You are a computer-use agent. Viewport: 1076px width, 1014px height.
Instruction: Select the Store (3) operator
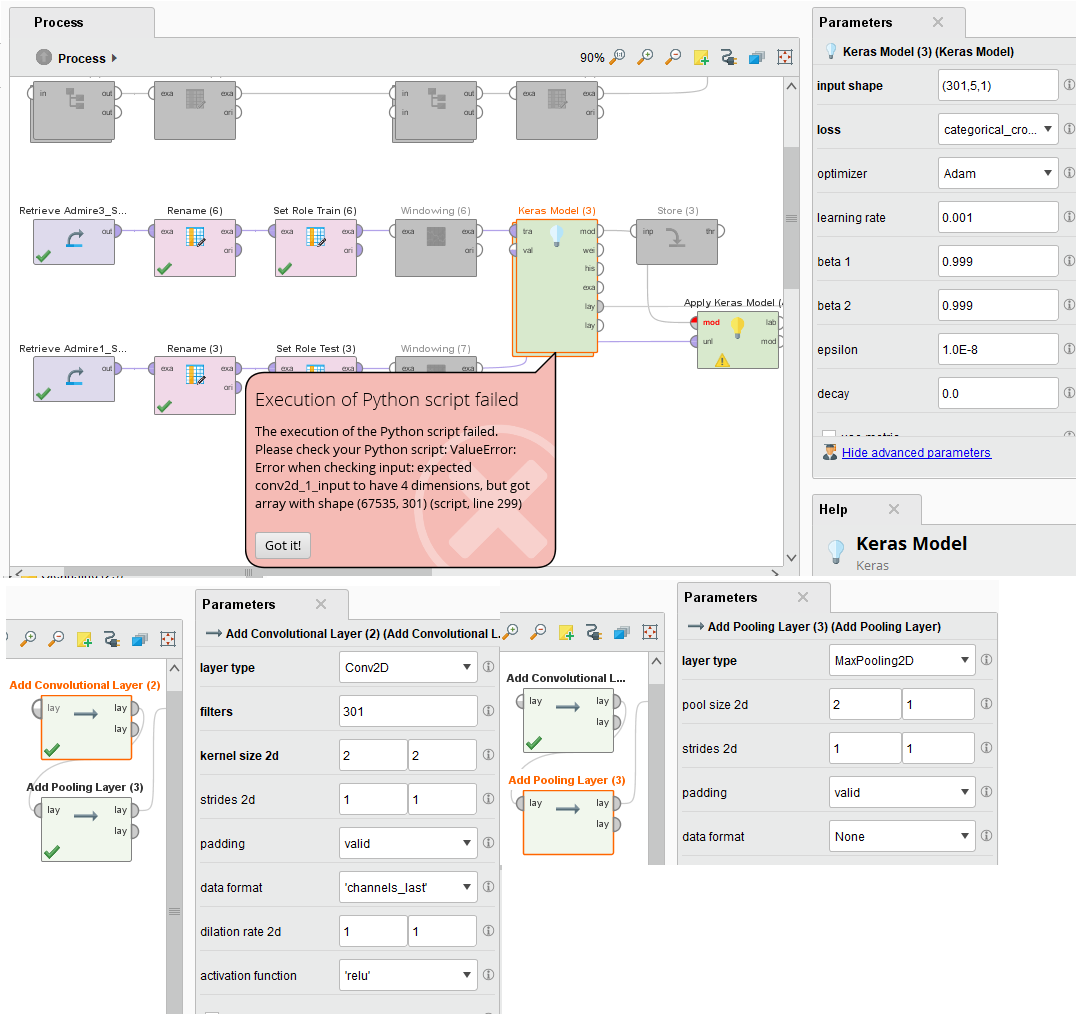click(x=677, y=241)
